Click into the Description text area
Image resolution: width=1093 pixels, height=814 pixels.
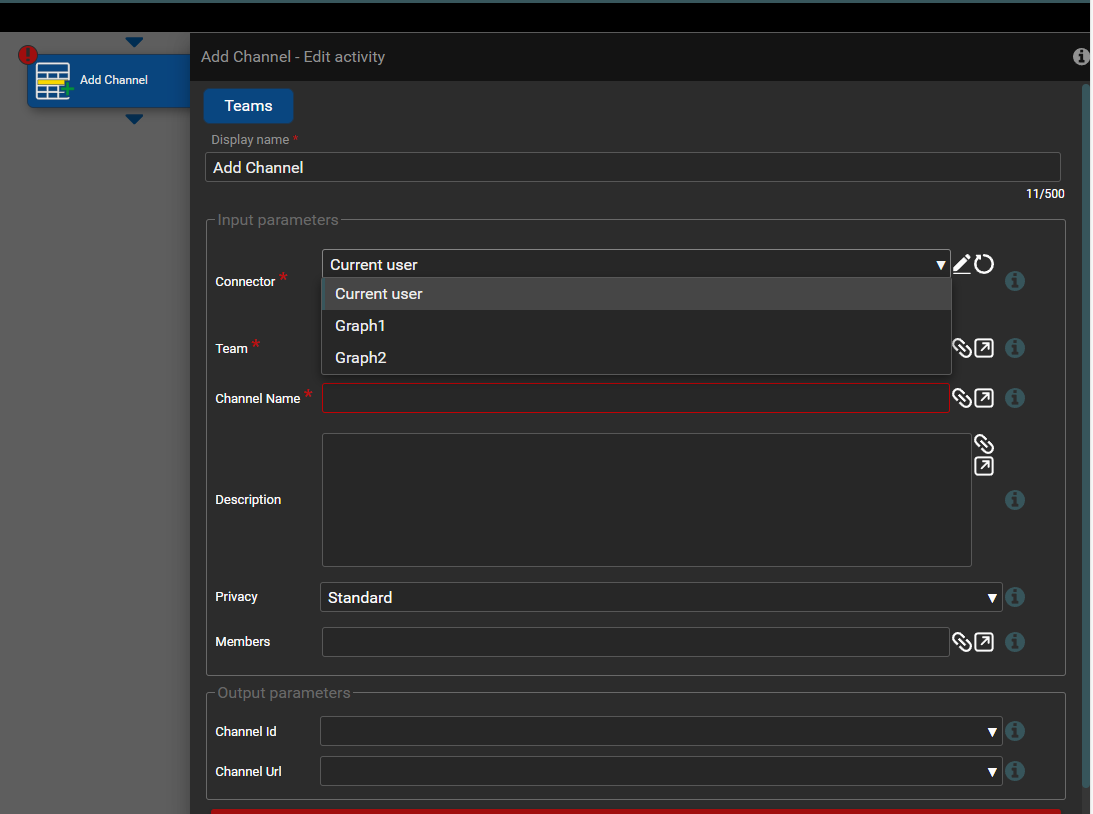(x=646, y=500)
